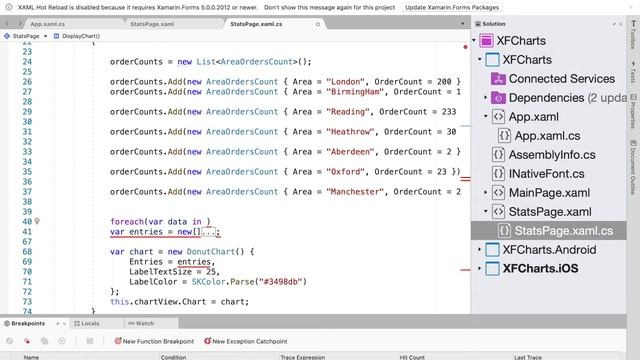This screenshot has height=360, width=640.
Task: Click the third Breakpoints toolbar icon
Action: (x=44, y=341)
